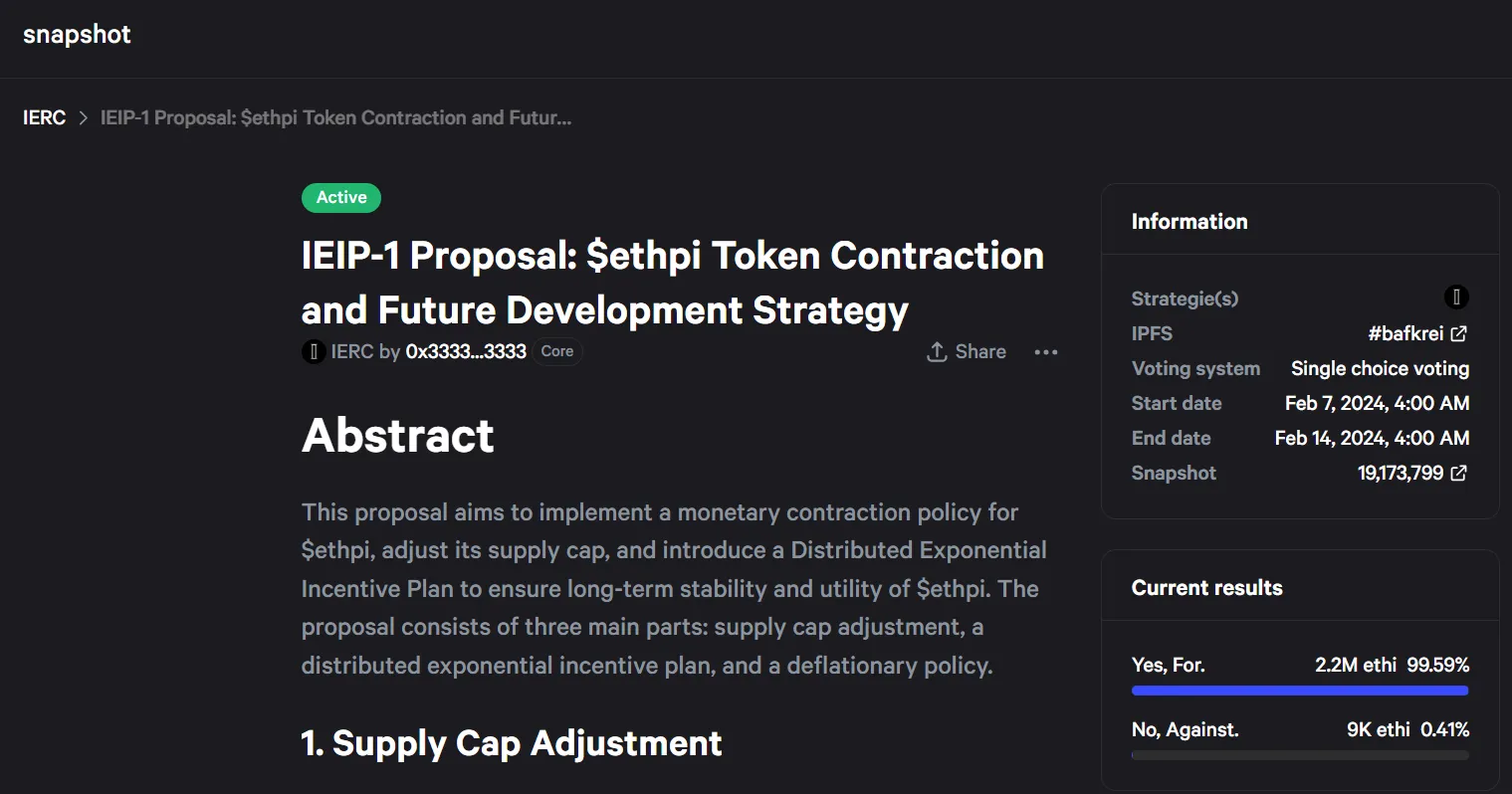Navigate to IERC breadcrumb link
The width and height of the screenshot is (1512, 794).
click(44, 117)
